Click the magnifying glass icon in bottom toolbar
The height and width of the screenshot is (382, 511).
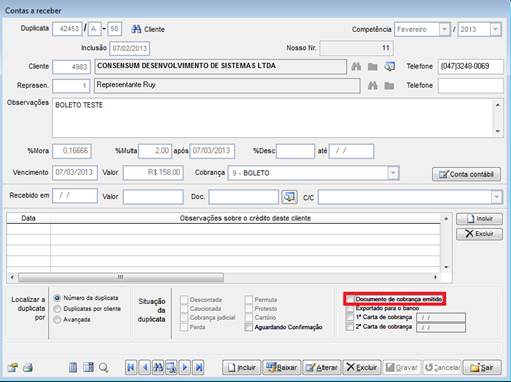pos(104,368)
